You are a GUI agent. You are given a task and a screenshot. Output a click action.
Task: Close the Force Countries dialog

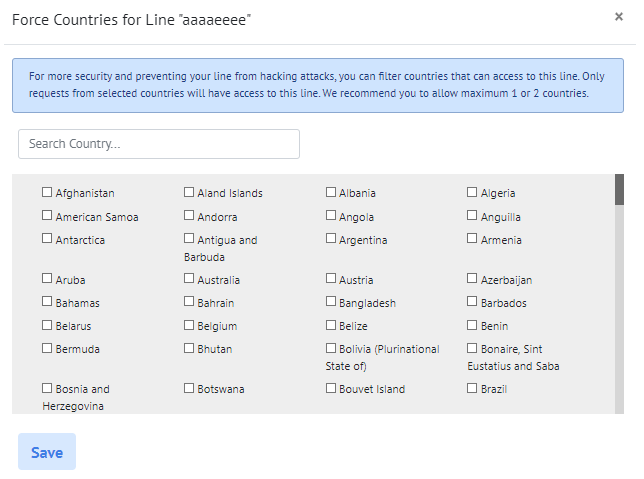point(618,17)
